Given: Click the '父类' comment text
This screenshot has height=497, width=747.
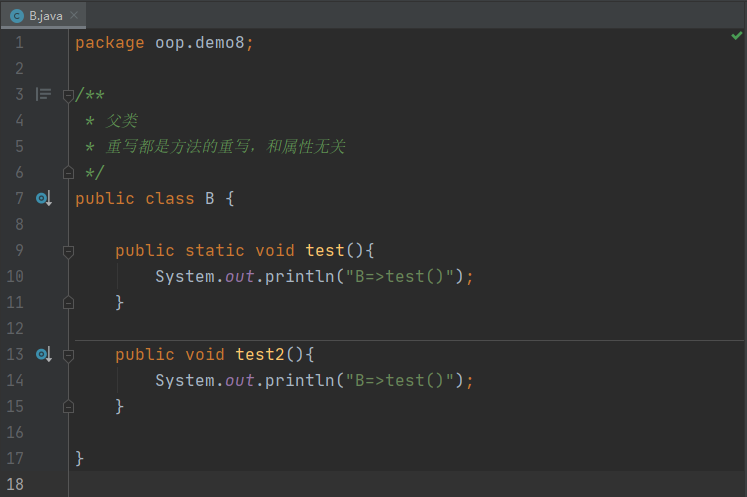Looking at the screenshot, I should [x=121, y=121].
